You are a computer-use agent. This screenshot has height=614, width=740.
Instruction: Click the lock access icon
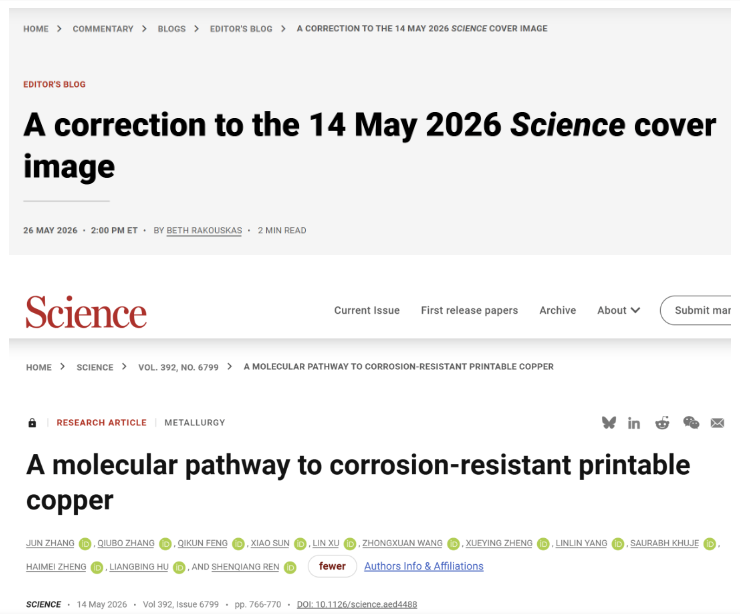pos(32,423)
